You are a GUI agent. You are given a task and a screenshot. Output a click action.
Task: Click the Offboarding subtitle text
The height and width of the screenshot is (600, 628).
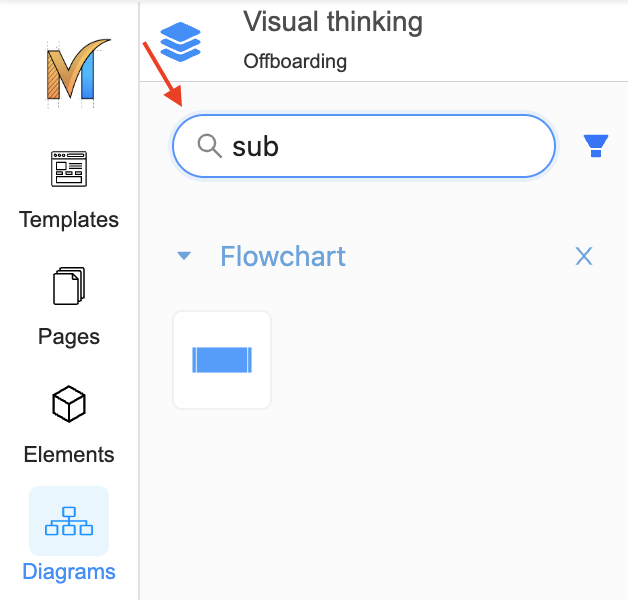tap(295, 61)
